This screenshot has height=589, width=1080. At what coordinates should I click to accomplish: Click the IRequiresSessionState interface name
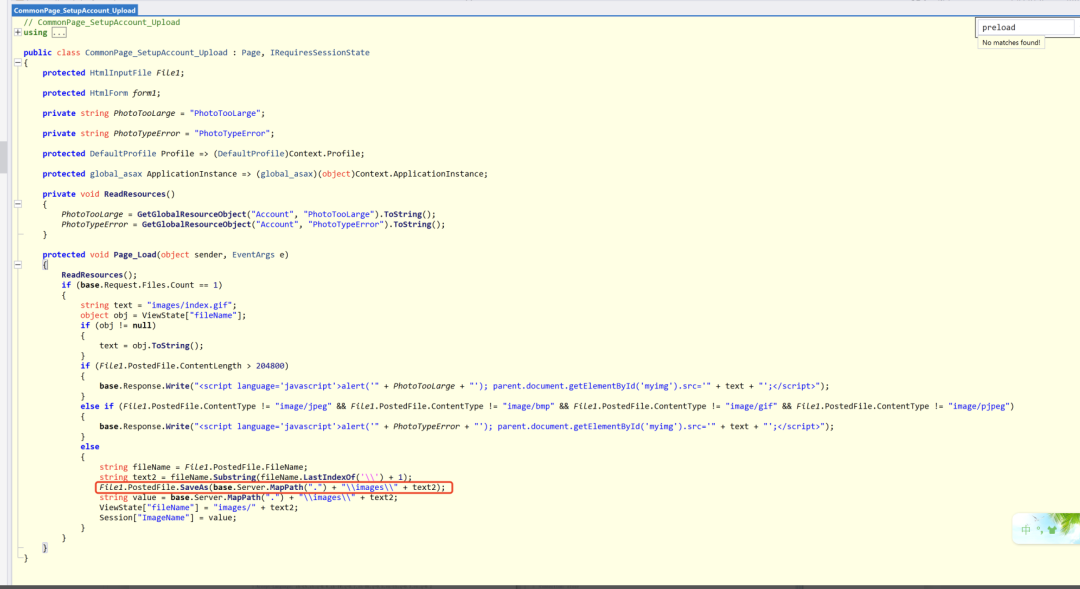pyautogui.click(x=320, y=52)
